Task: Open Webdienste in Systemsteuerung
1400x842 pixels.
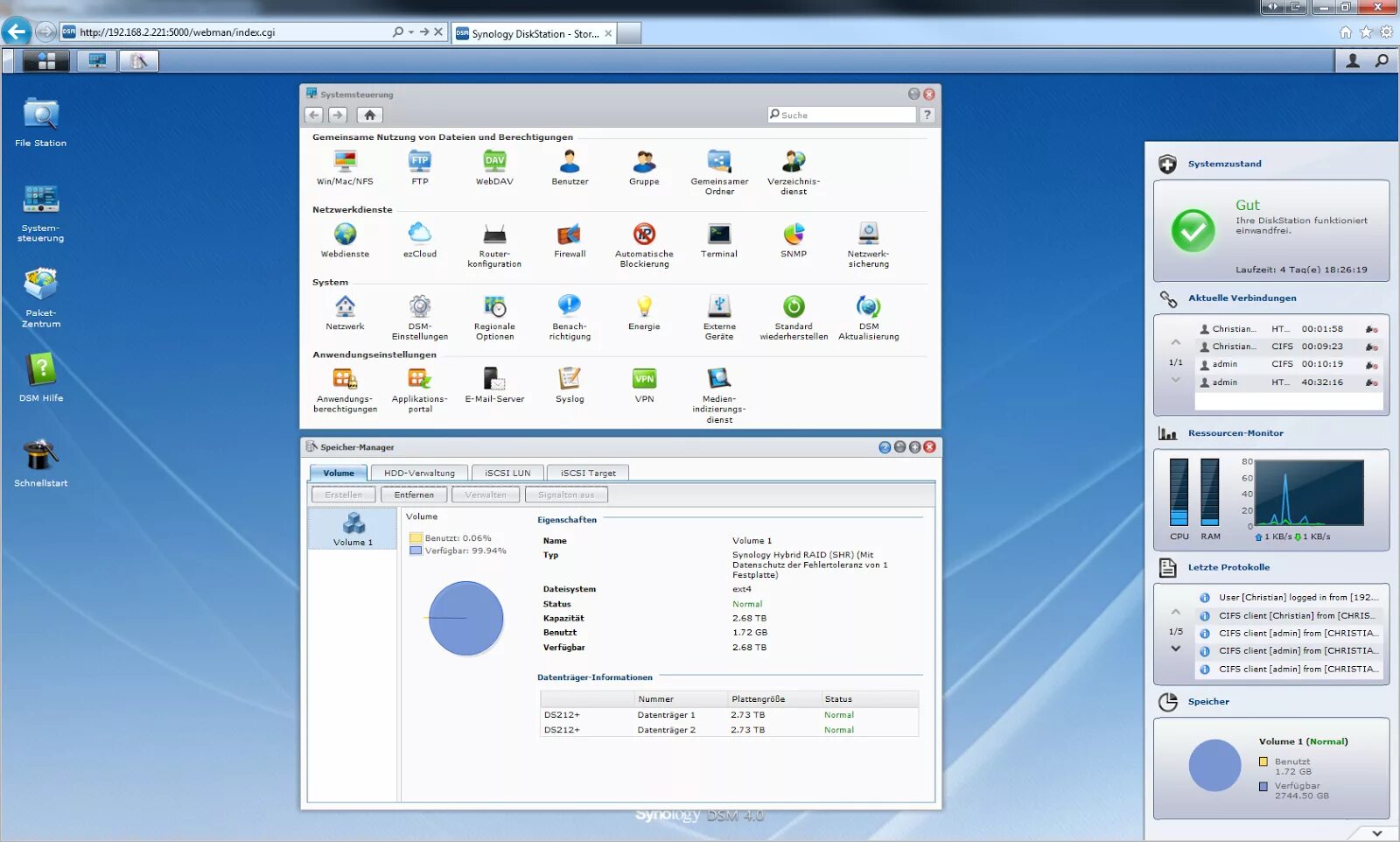Action: tap(345, 241)
